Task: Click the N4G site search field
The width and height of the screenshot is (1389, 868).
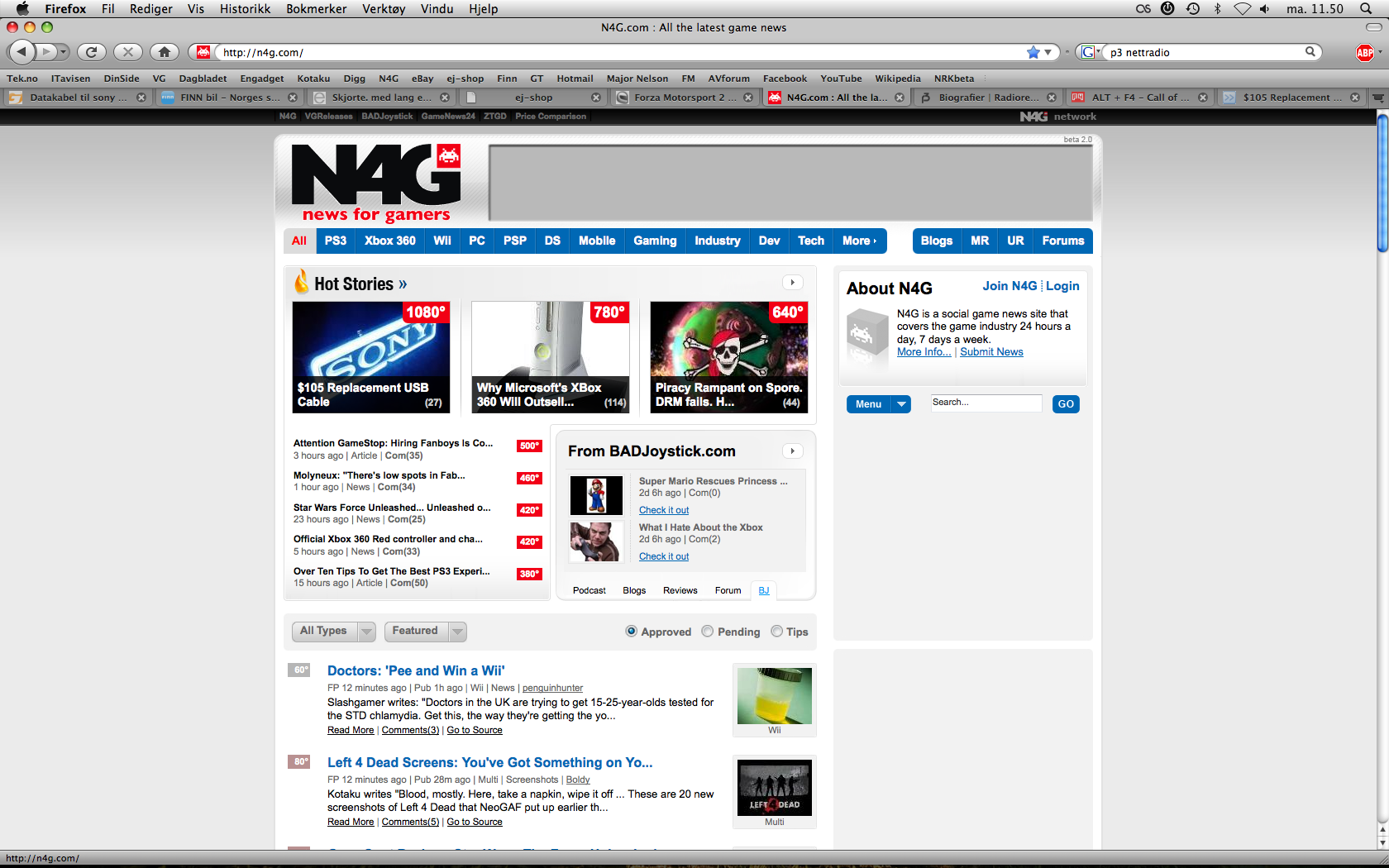Action: click(x=986, y=403)
